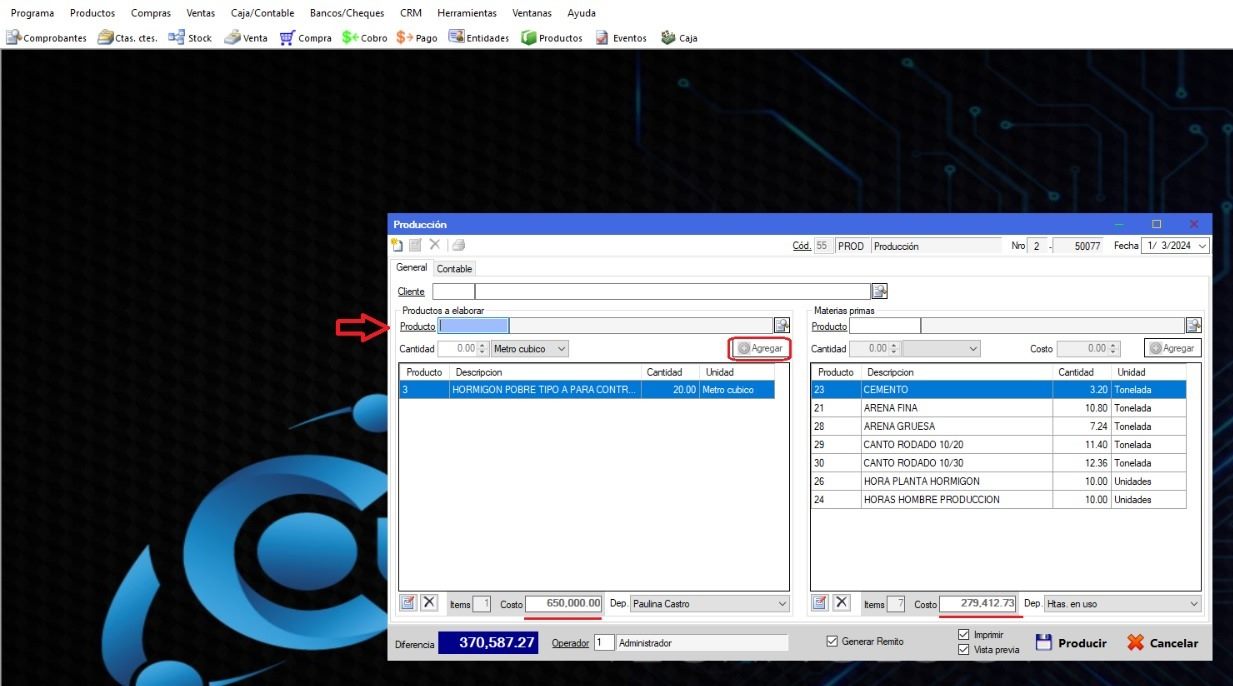Screen dimensions: 1233x686
Task: Open Pago from the toolbar
Action: (417, 38)
